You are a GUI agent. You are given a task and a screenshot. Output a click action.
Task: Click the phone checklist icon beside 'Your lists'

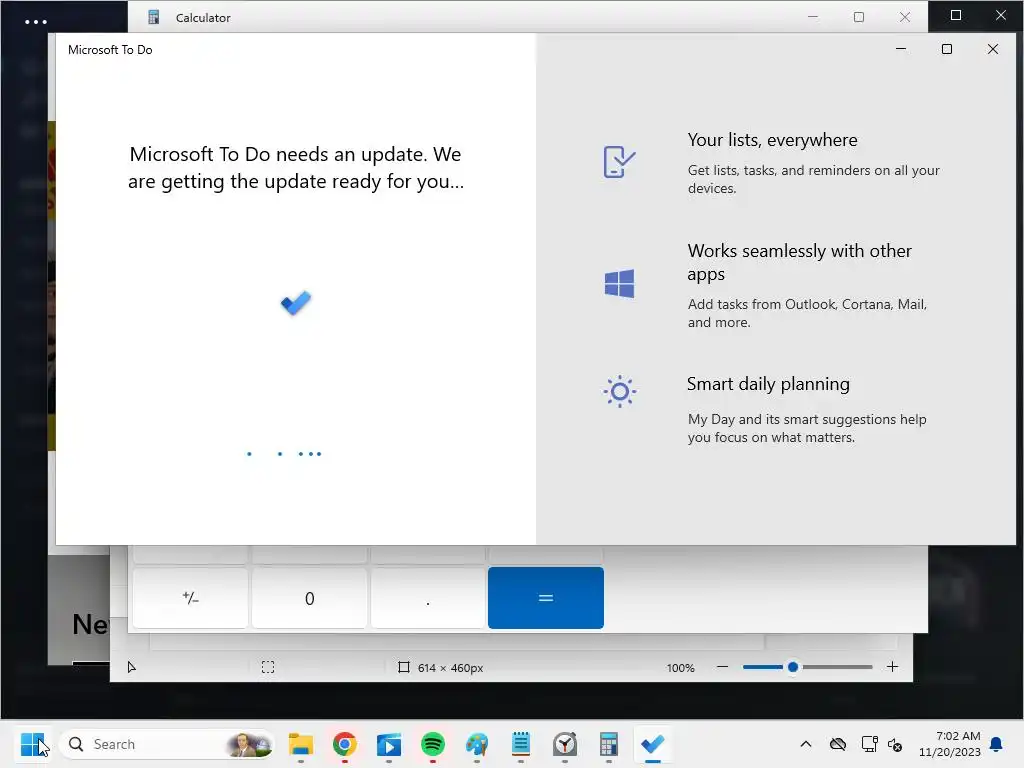(619, 161)
